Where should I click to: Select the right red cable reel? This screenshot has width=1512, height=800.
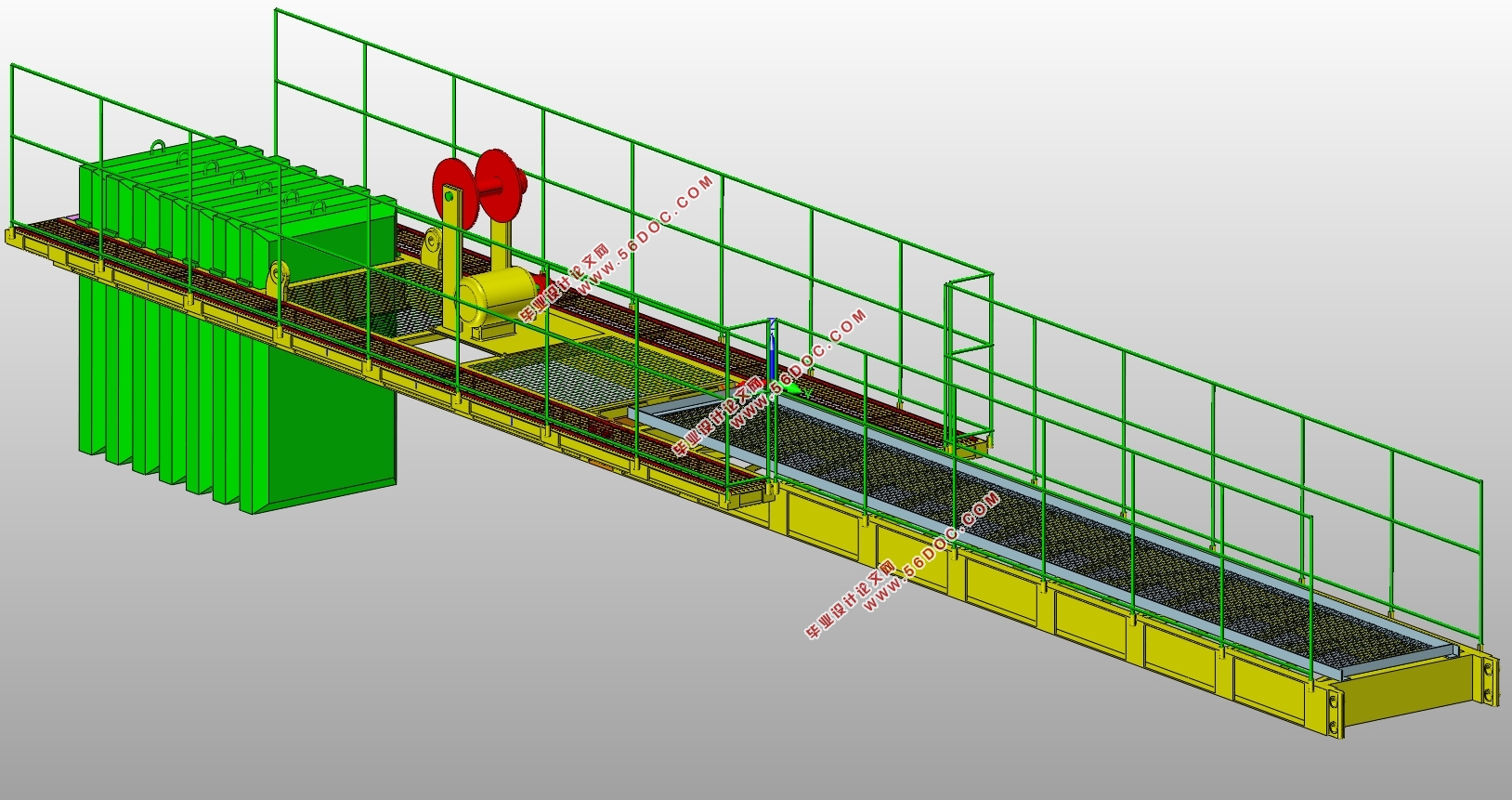coord(502,186)
